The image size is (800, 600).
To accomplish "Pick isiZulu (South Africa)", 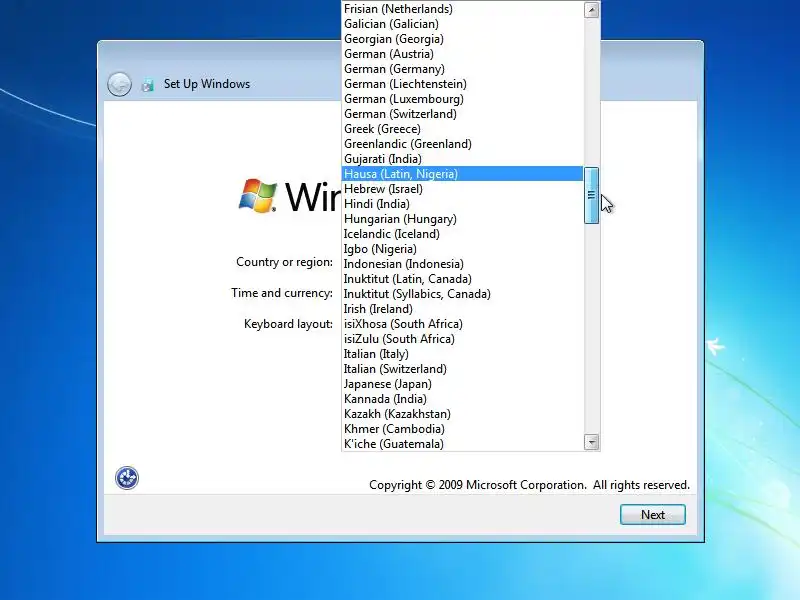I will 462,339.
